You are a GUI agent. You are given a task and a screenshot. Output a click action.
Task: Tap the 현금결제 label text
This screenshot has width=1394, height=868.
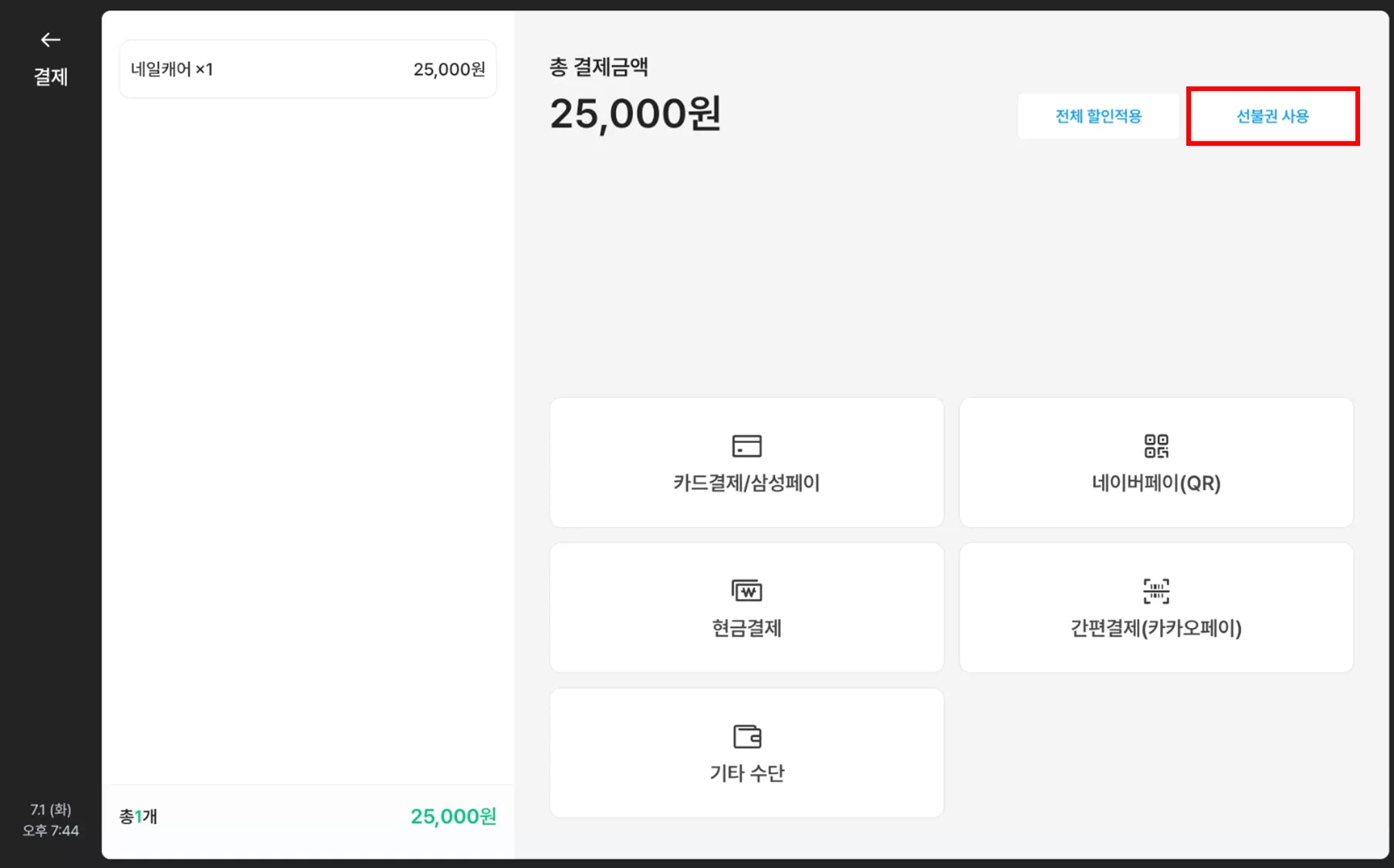(x=746, y=628)
